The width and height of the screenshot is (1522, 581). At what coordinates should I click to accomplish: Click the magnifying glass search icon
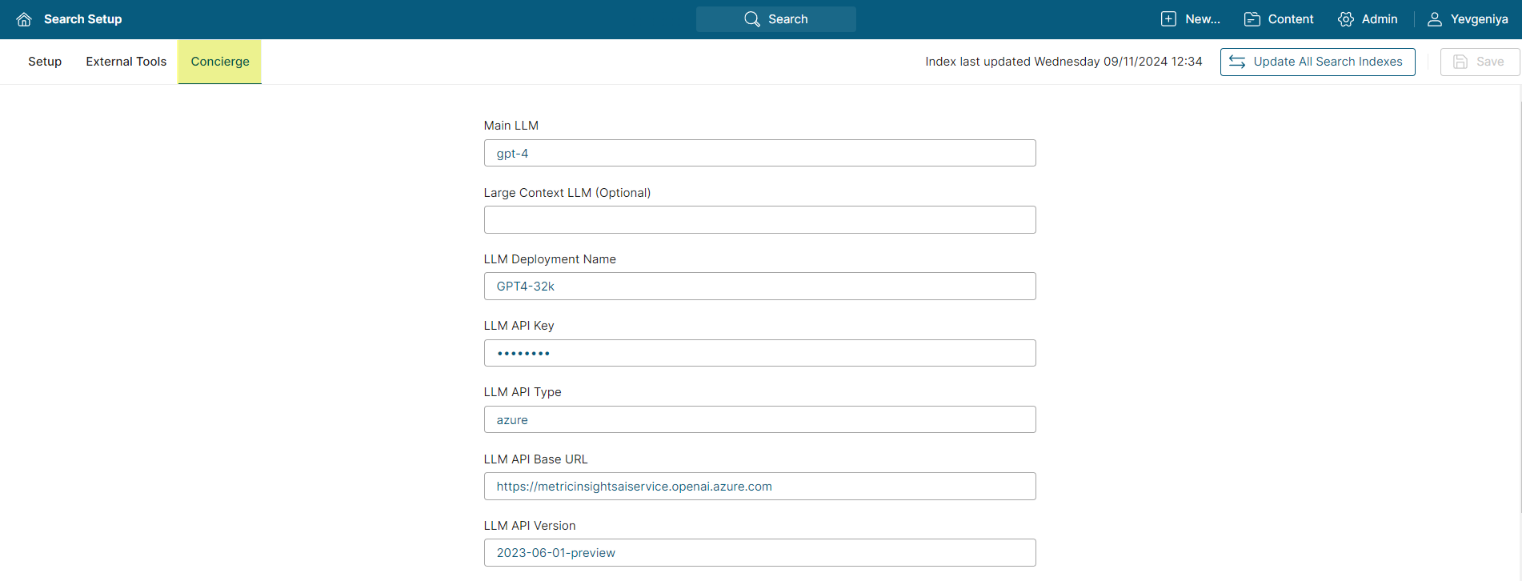pyautogui.click(x=752, y=19)
